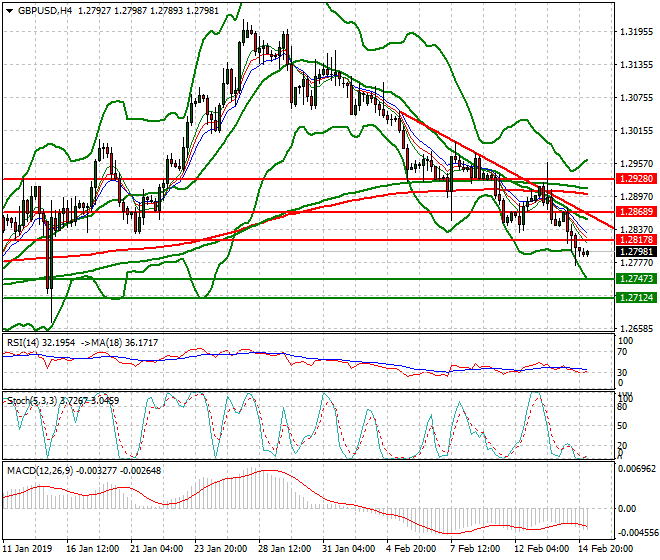Click the MACD(12,26,9) indicator label
This screenshot has width=660, height=560.
(x=40, y=470)
